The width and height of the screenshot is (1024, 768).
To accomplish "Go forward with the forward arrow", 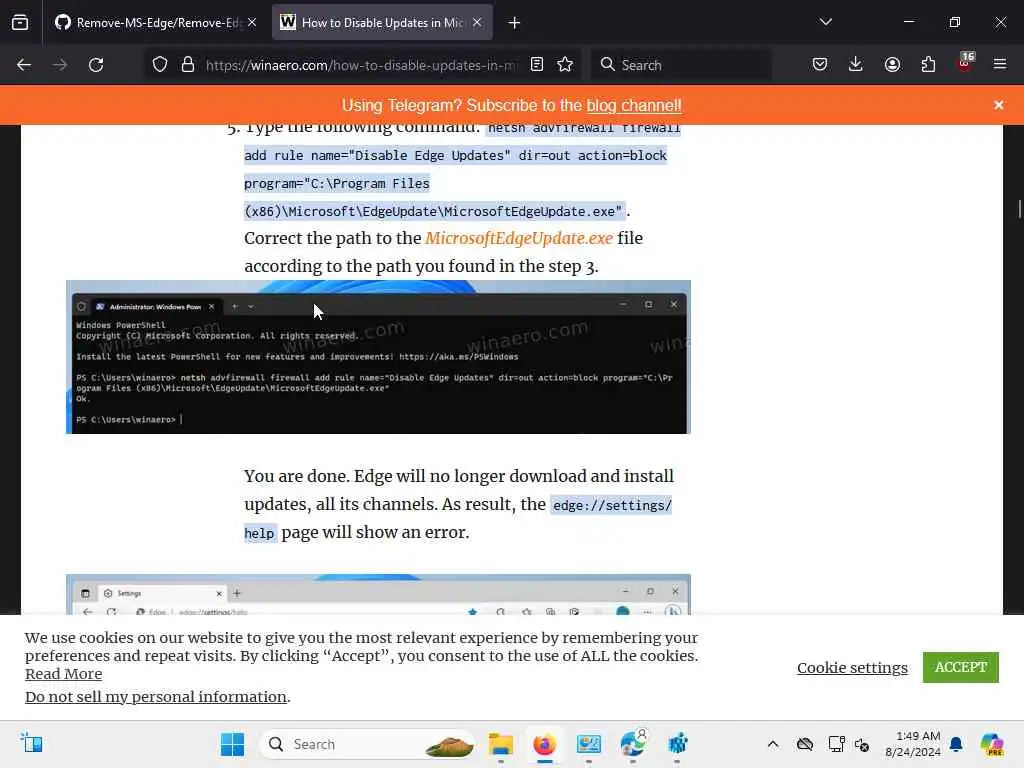I will (60, 65).
